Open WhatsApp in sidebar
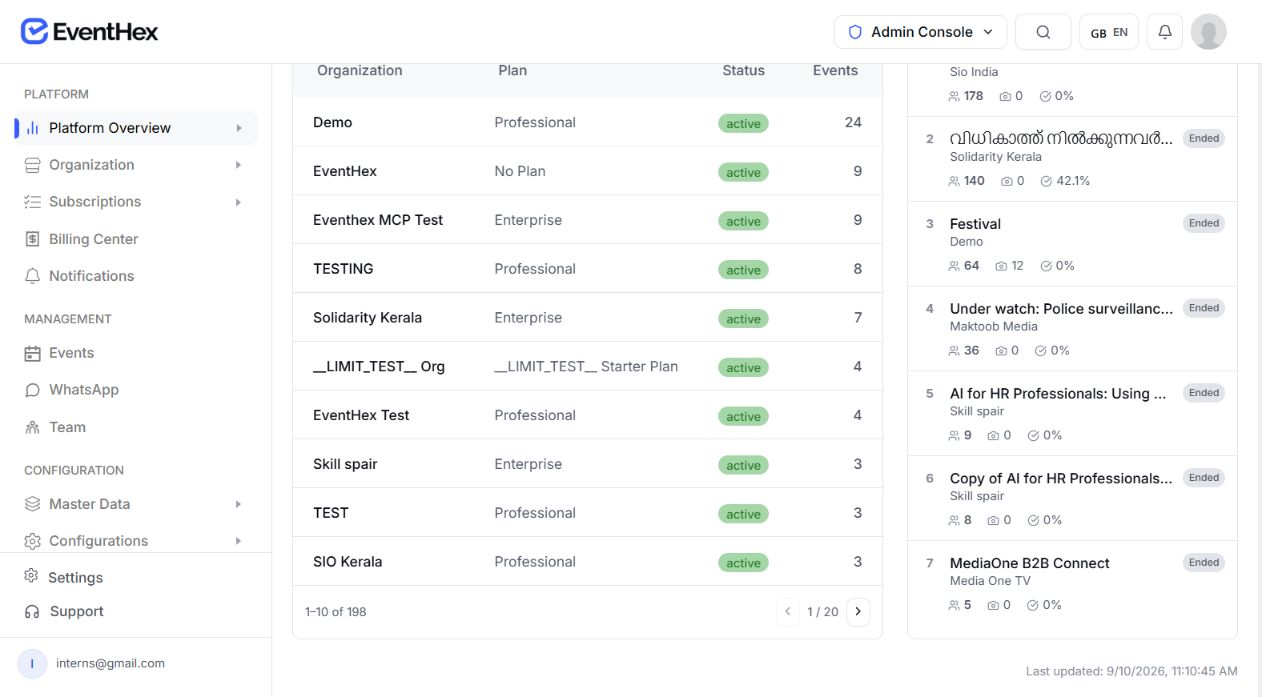 tap(136, 390)
